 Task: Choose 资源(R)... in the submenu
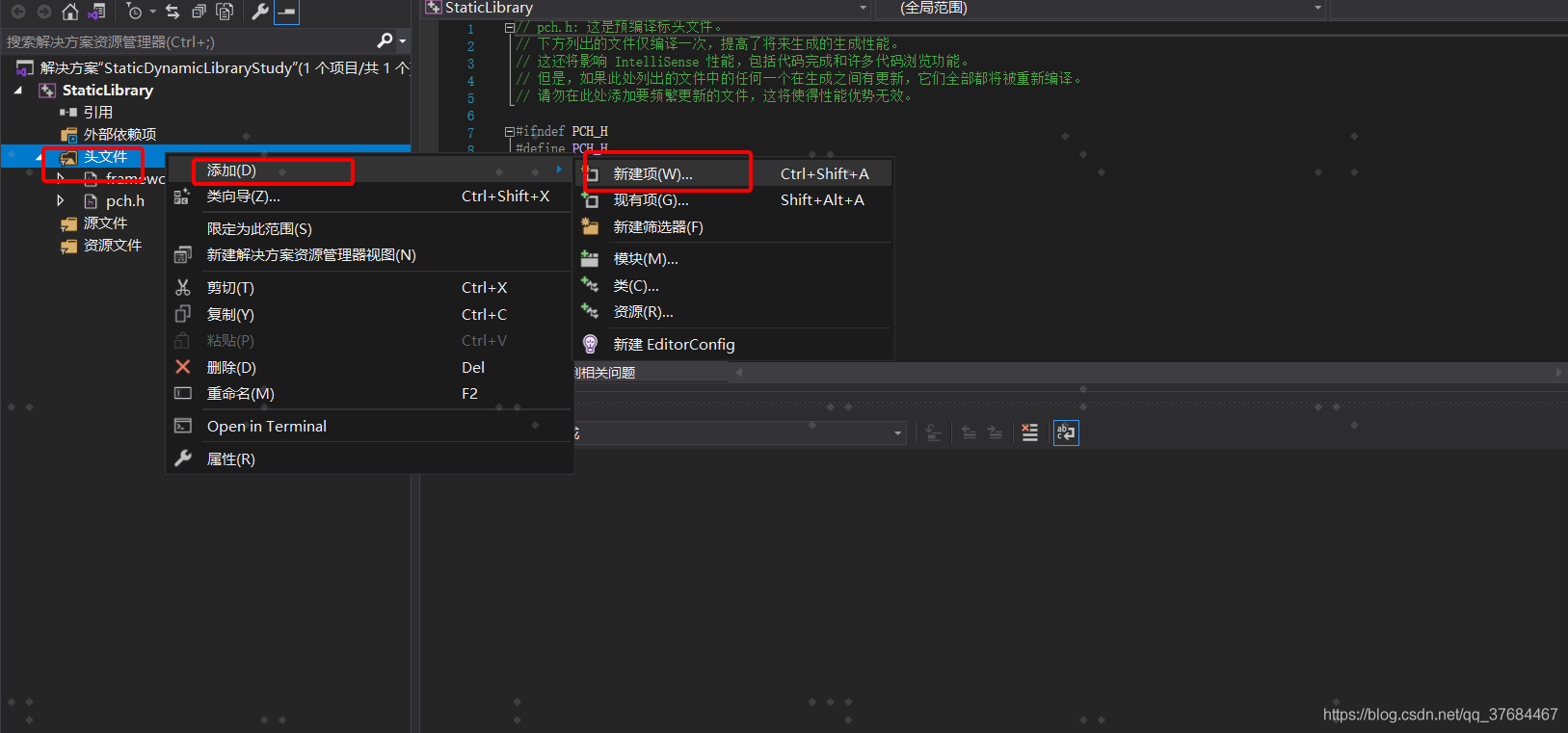click(x=734, y=312)
